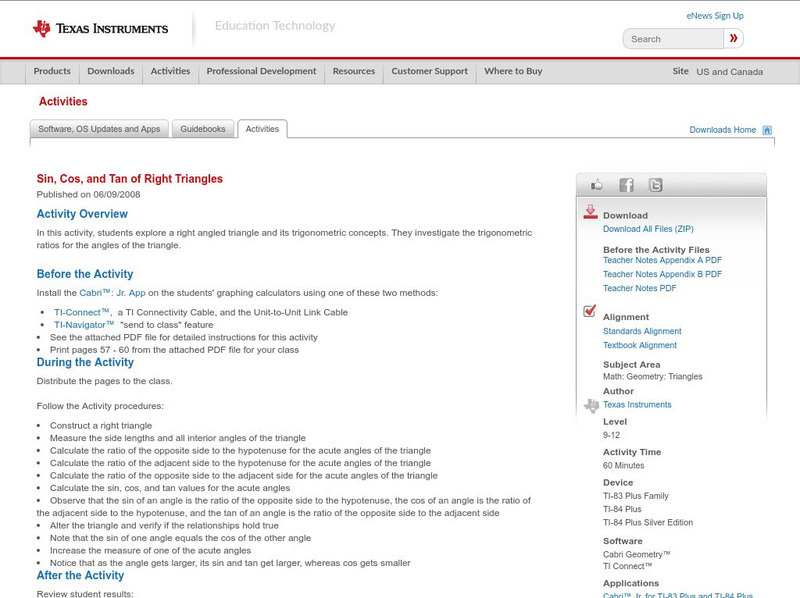This screenshot has width=800, height=598.
Task: Click the Education Technology header text
Action: [x=275, y=26]
